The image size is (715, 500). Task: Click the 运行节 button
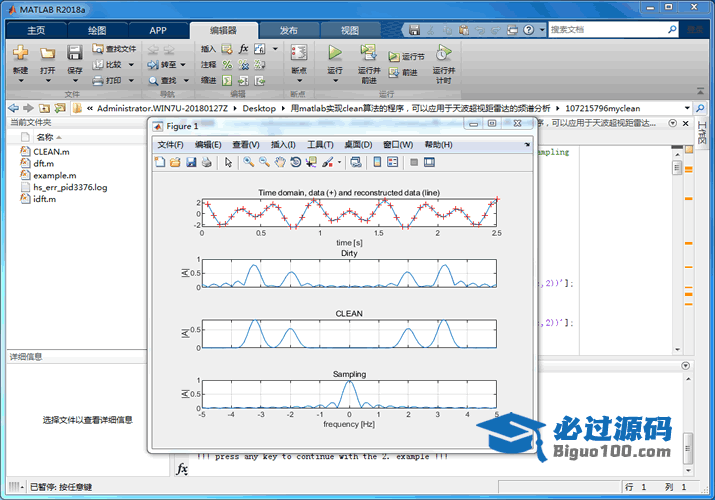(x=406, y=57)
